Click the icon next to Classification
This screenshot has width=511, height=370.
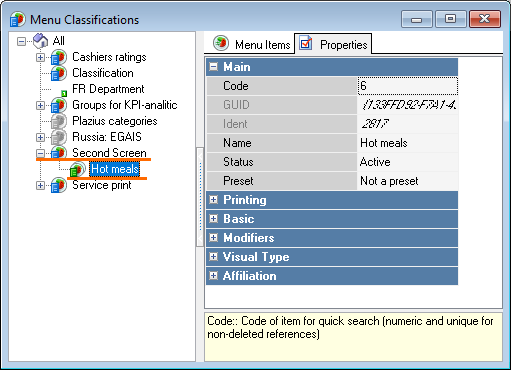59,73
